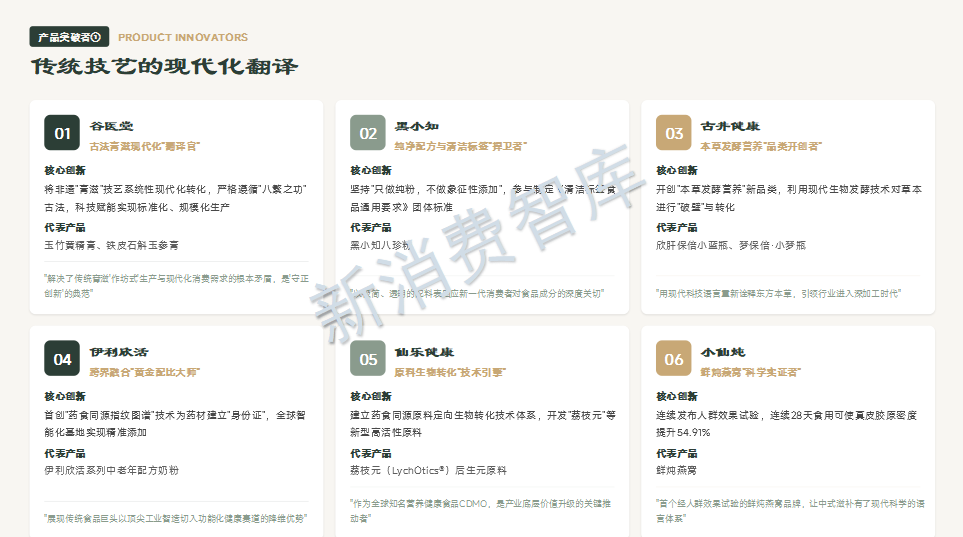Open the 古井健康 card title
Viewport: 963px width, 537px height.
(x=730, y=126)
